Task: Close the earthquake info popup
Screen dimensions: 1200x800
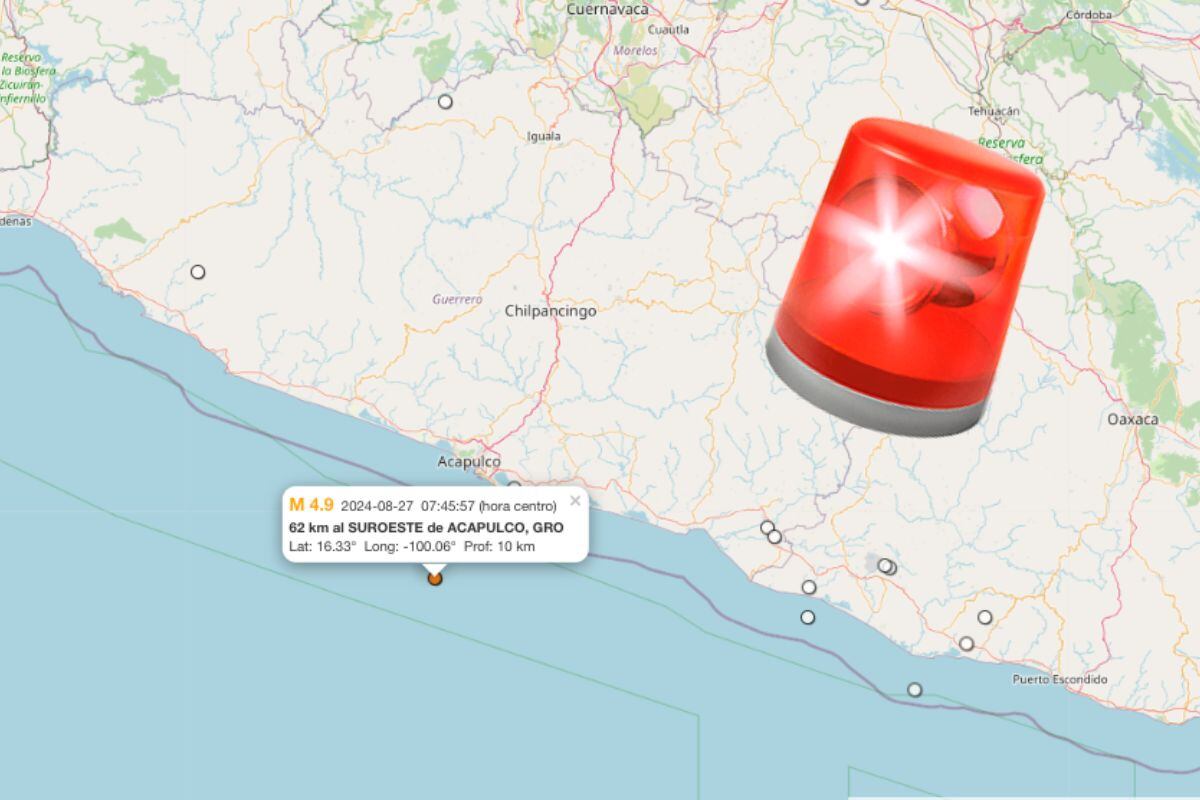Action: click(x=575, y=501)
